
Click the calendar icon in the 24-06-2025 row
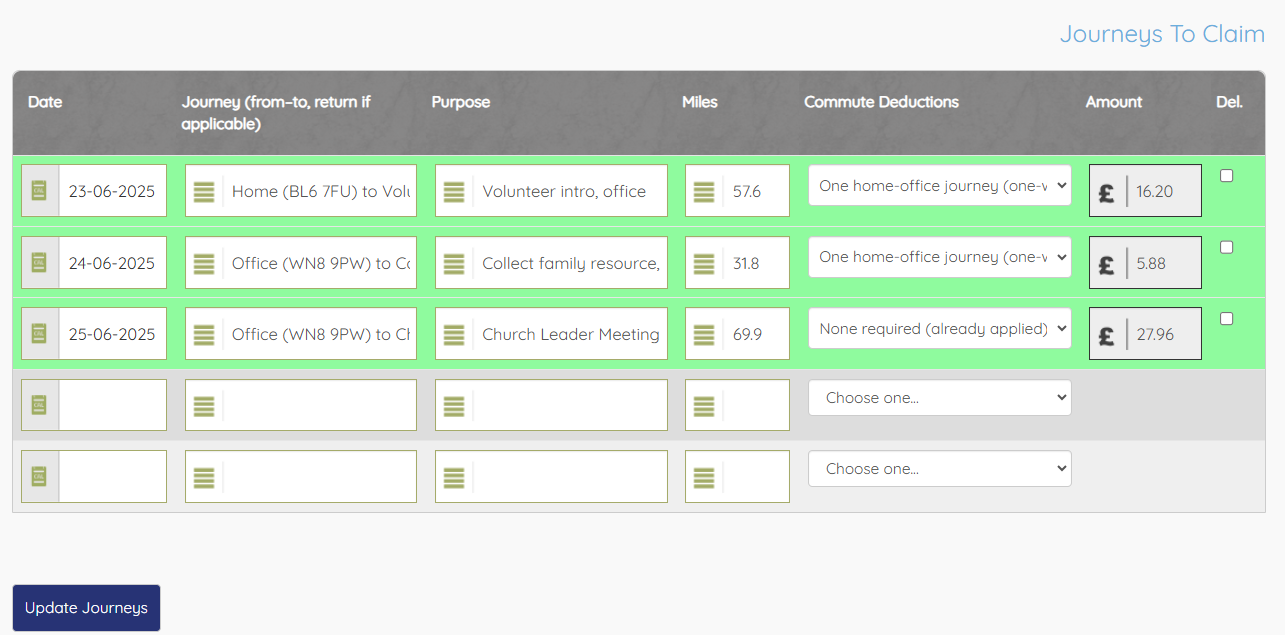click(x=39, y=263)
